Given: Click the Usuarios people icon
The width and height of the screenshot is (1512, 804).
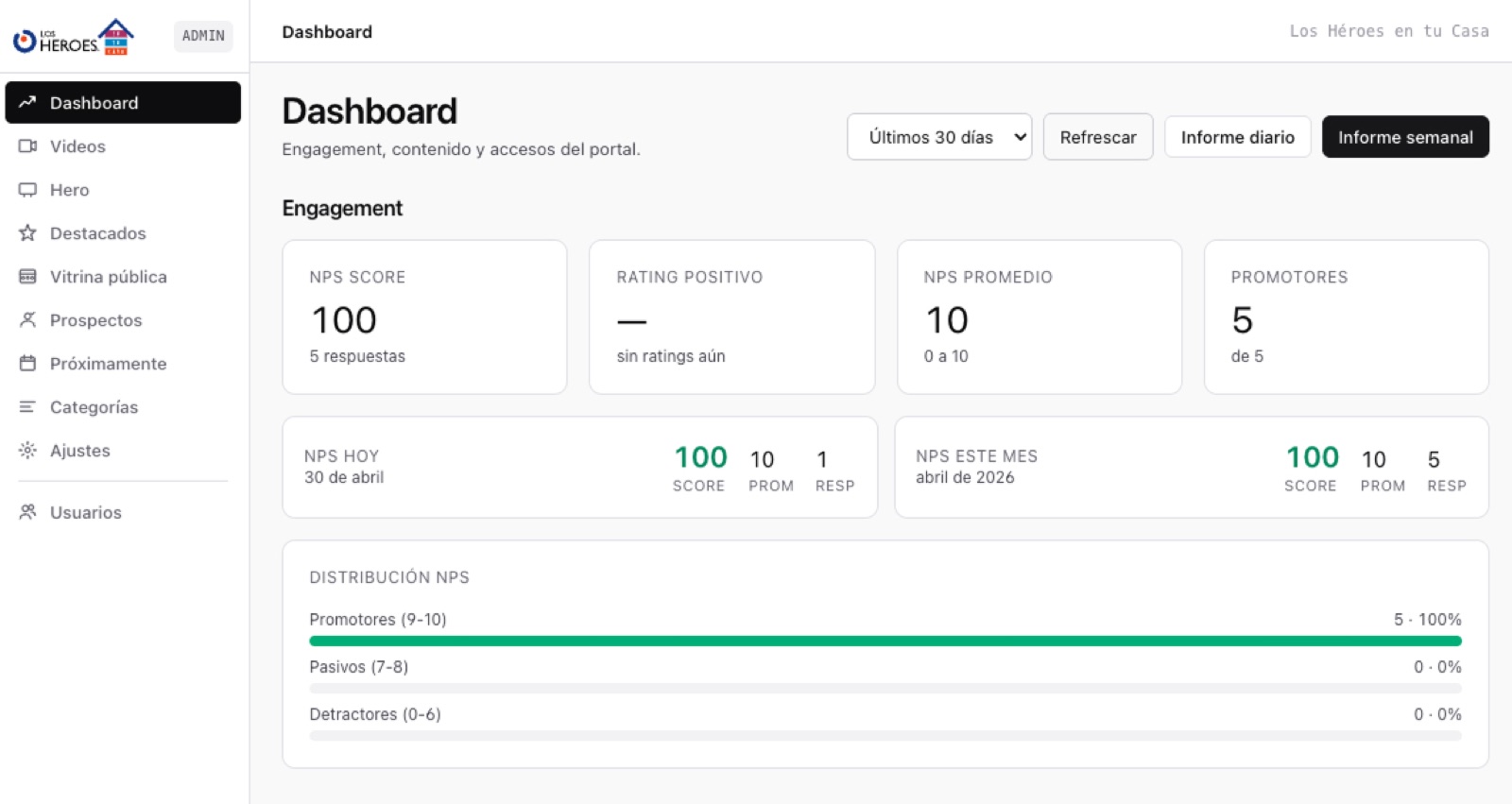Looking at the screenshot, I should 27,511.
